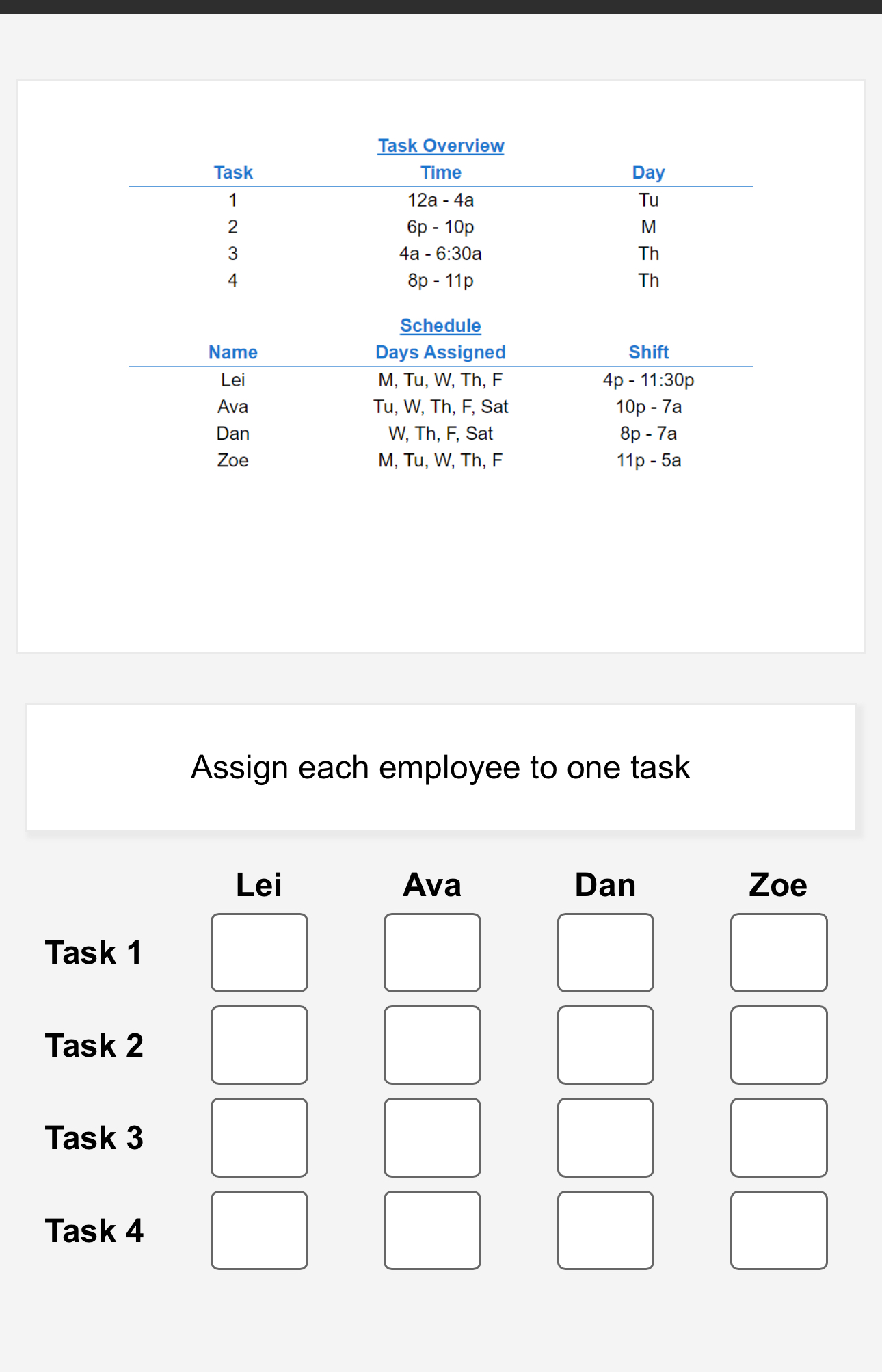Select Zoe's checkbox under Task 3

point(779,1138)
